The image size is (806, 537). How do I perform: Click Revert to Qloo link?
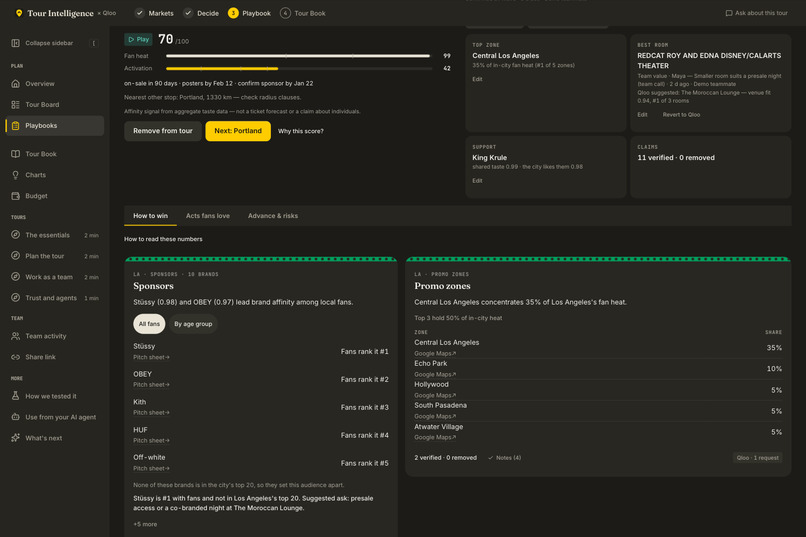pyautogui.click(x=681, y=115)
